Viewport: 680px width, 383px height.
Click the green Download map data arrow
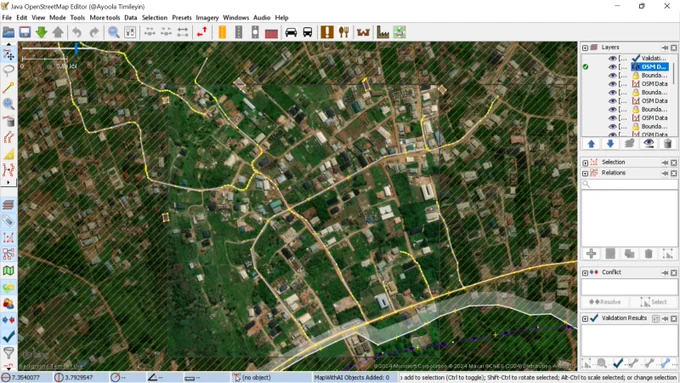point(41,32)
